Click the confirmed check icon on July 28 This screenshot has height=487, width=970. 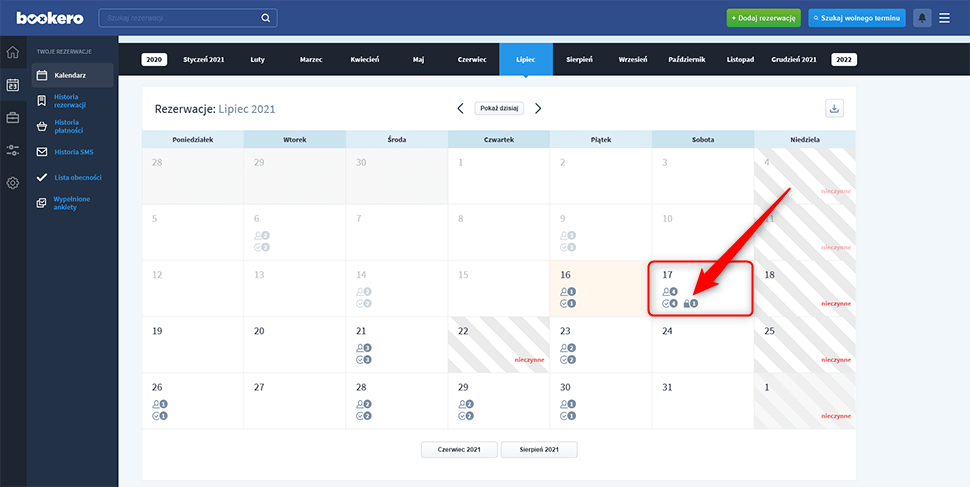point(359,416)
